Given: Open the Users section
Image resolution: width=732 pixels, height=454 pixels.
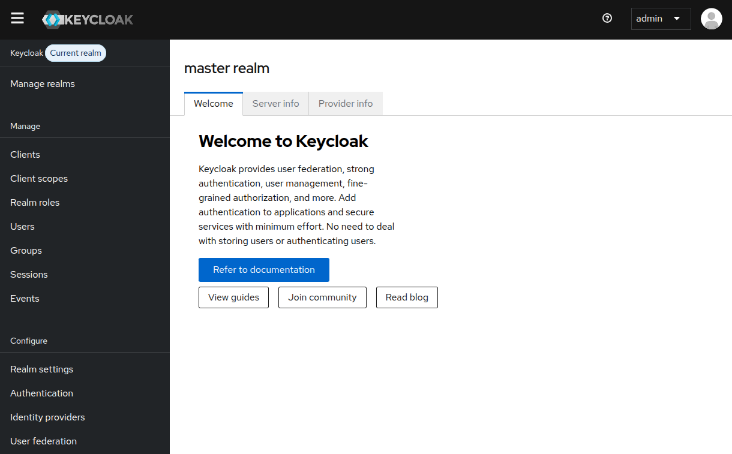Looking at the screenshot, I should (x=22, y=227).
